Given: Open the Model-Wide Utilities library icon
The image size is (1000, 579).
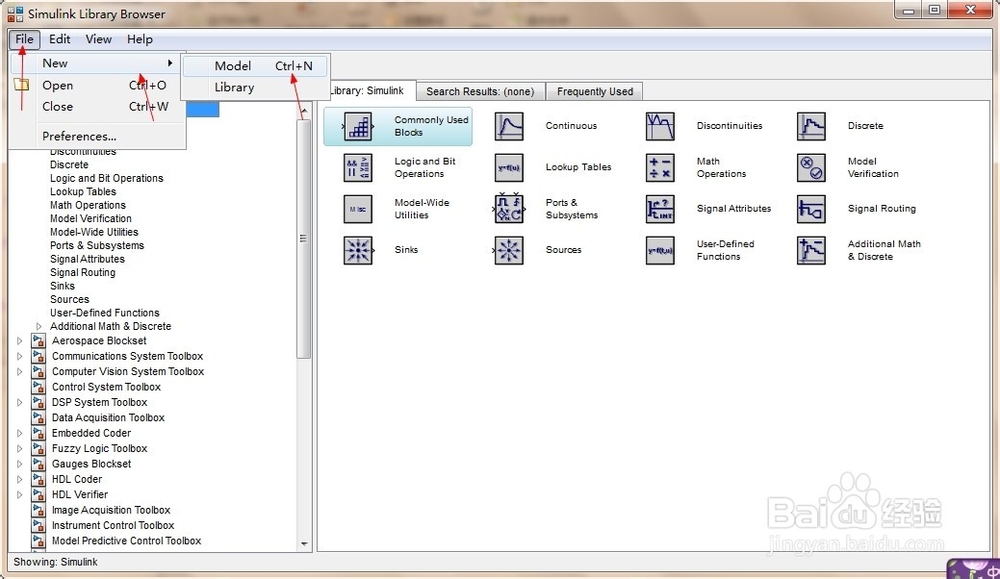Looking at the screenshot, I should tap(358, 209).
